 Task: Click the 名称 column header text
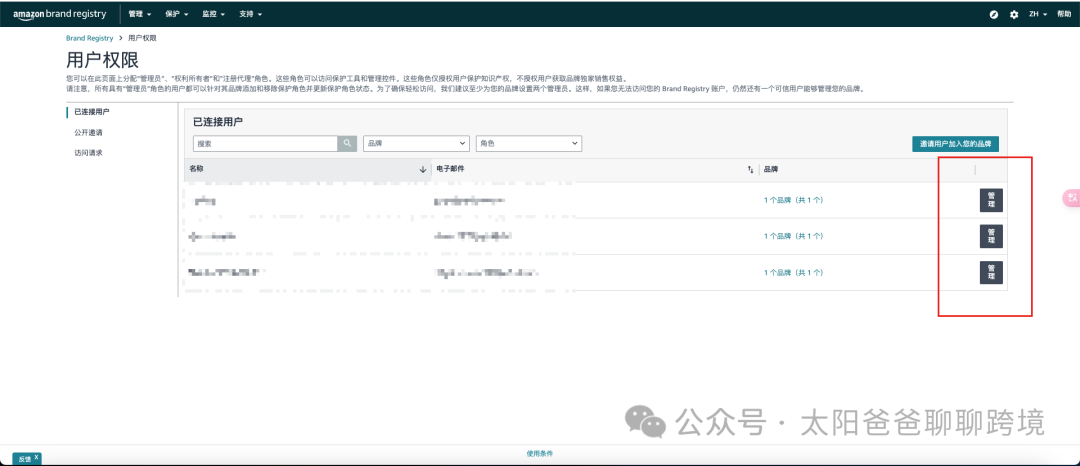pos(197,169)
